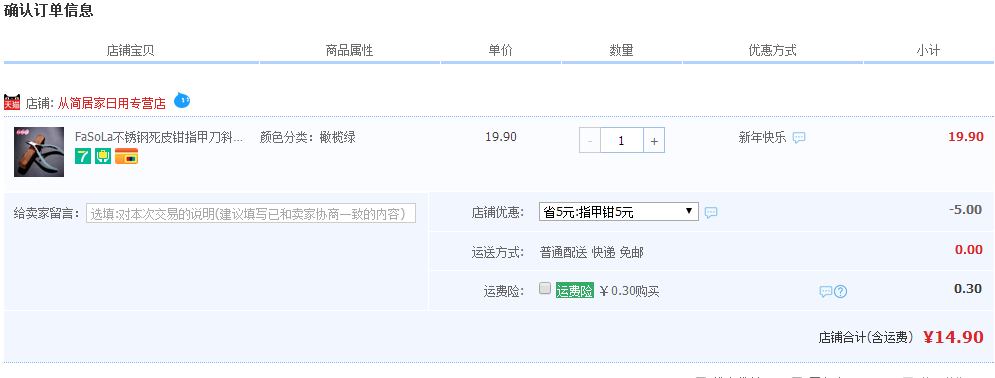The height and width of the screenshot is (378, 995).
Task: Open the help question mark for 运费险
Action: point(841,292)
